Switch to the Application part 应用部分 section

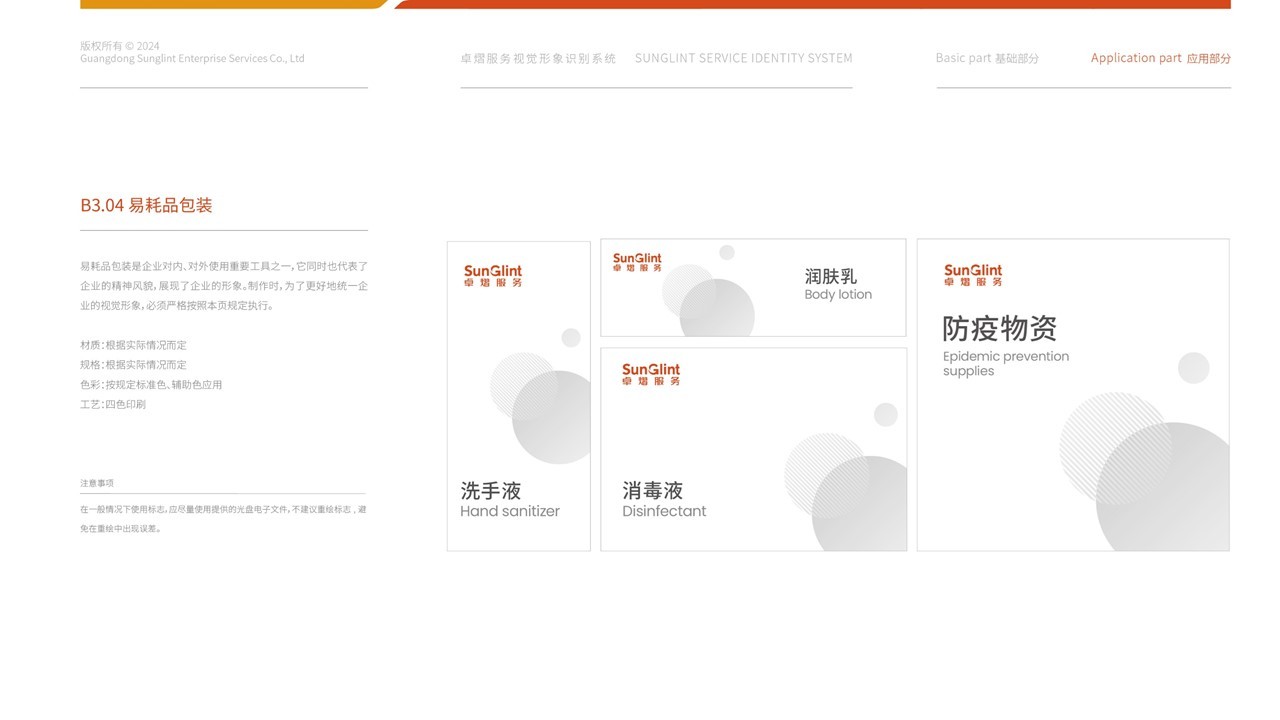pyautogui.click(x=1161, y=57)
